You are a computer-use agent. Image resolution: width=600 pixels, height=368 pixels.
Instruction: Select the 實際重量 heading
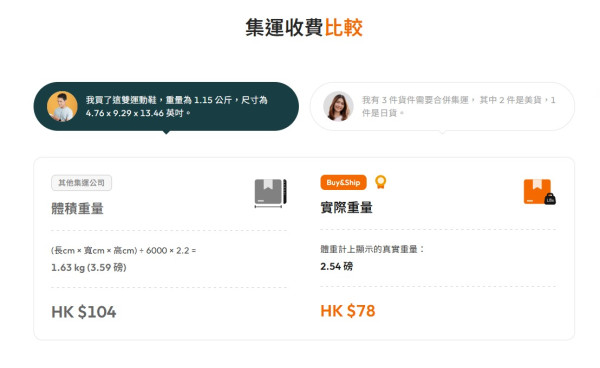pyautogui.click(x=346, y=208)
